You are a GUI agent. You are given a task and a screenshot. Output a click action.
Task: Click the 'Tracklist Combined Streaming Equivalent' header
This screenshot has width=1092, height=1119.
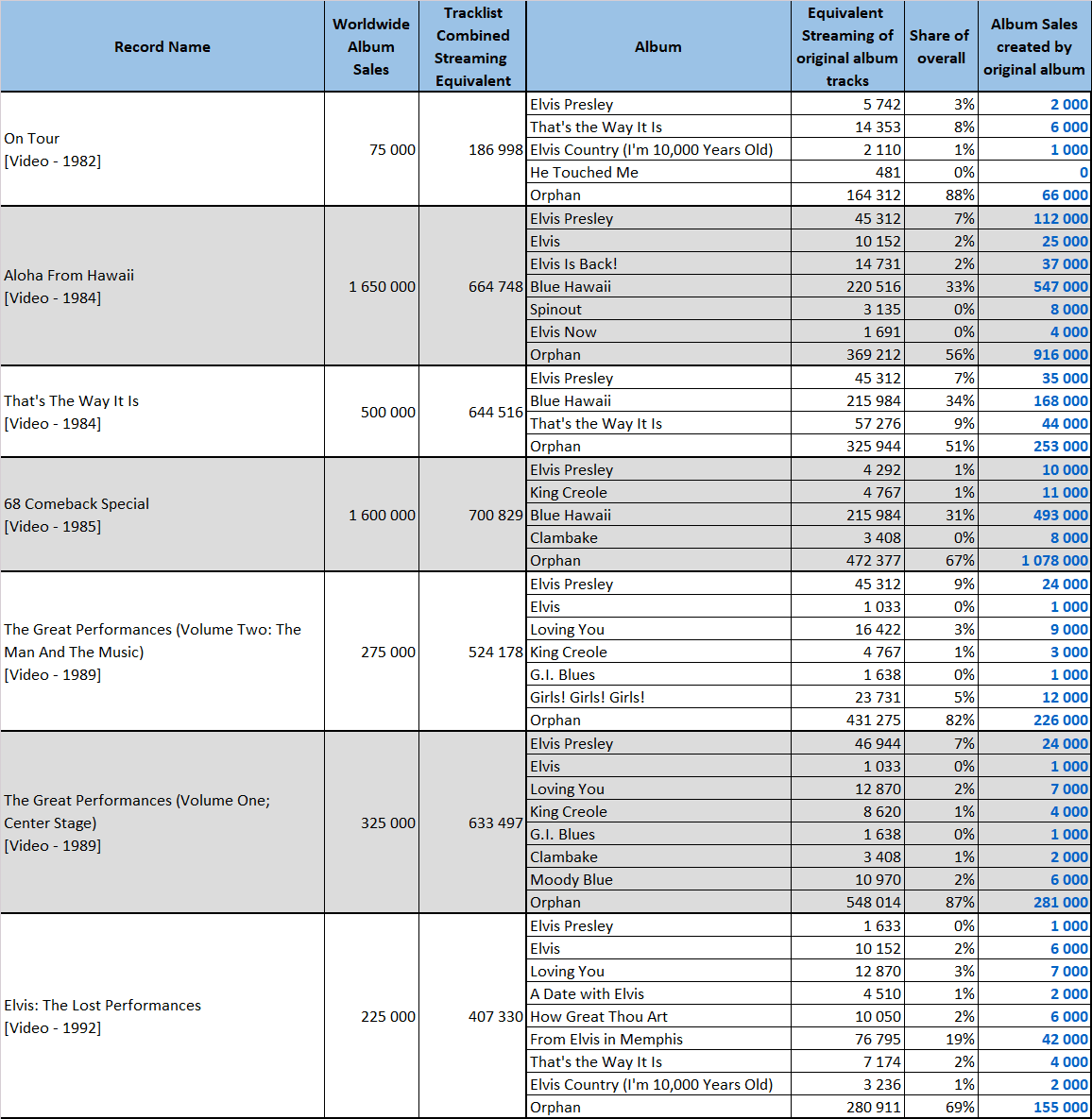pos(472,46)
